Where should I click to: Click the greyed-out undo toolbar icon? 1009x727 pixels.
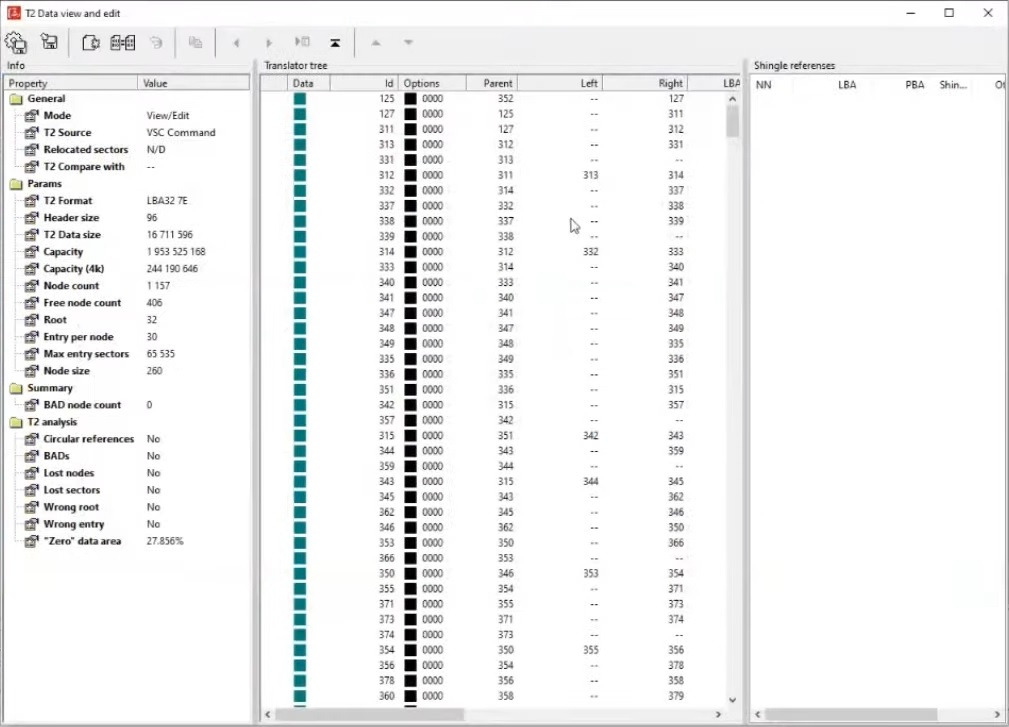(x=156, y=42)
